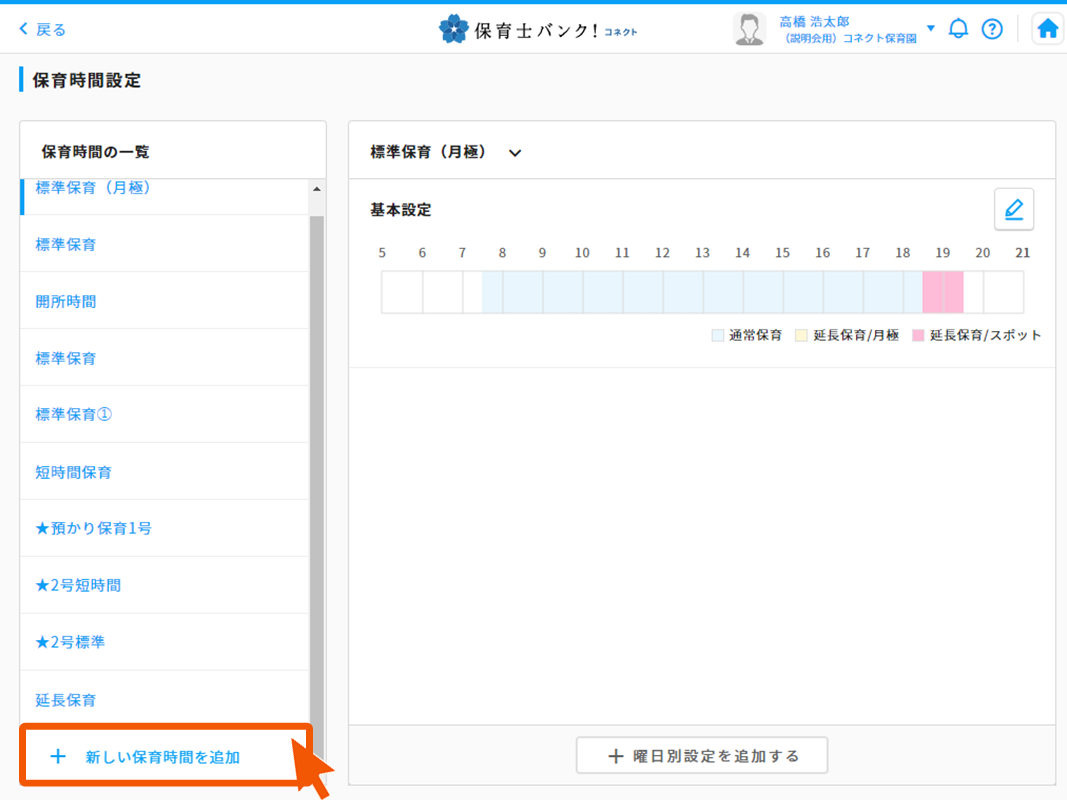The image size is (1067, 800).
Task: Click the pink 延長保育/スポット timeline block
Action: click(x=943, y=292)
